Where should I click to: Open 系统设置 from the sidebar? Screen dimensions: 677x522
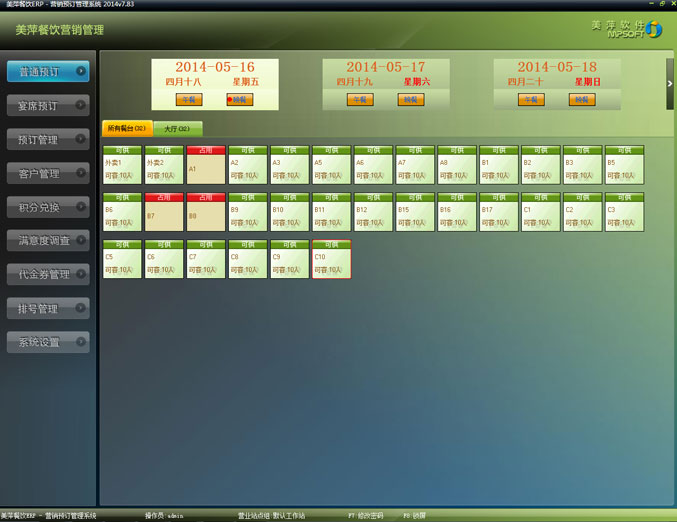pos(47,342)
